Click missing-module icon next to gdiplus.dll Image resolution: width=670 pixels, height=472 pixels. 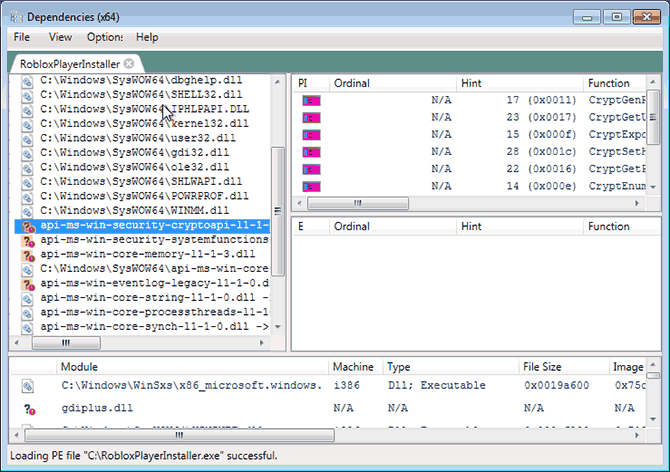[29, 410]
